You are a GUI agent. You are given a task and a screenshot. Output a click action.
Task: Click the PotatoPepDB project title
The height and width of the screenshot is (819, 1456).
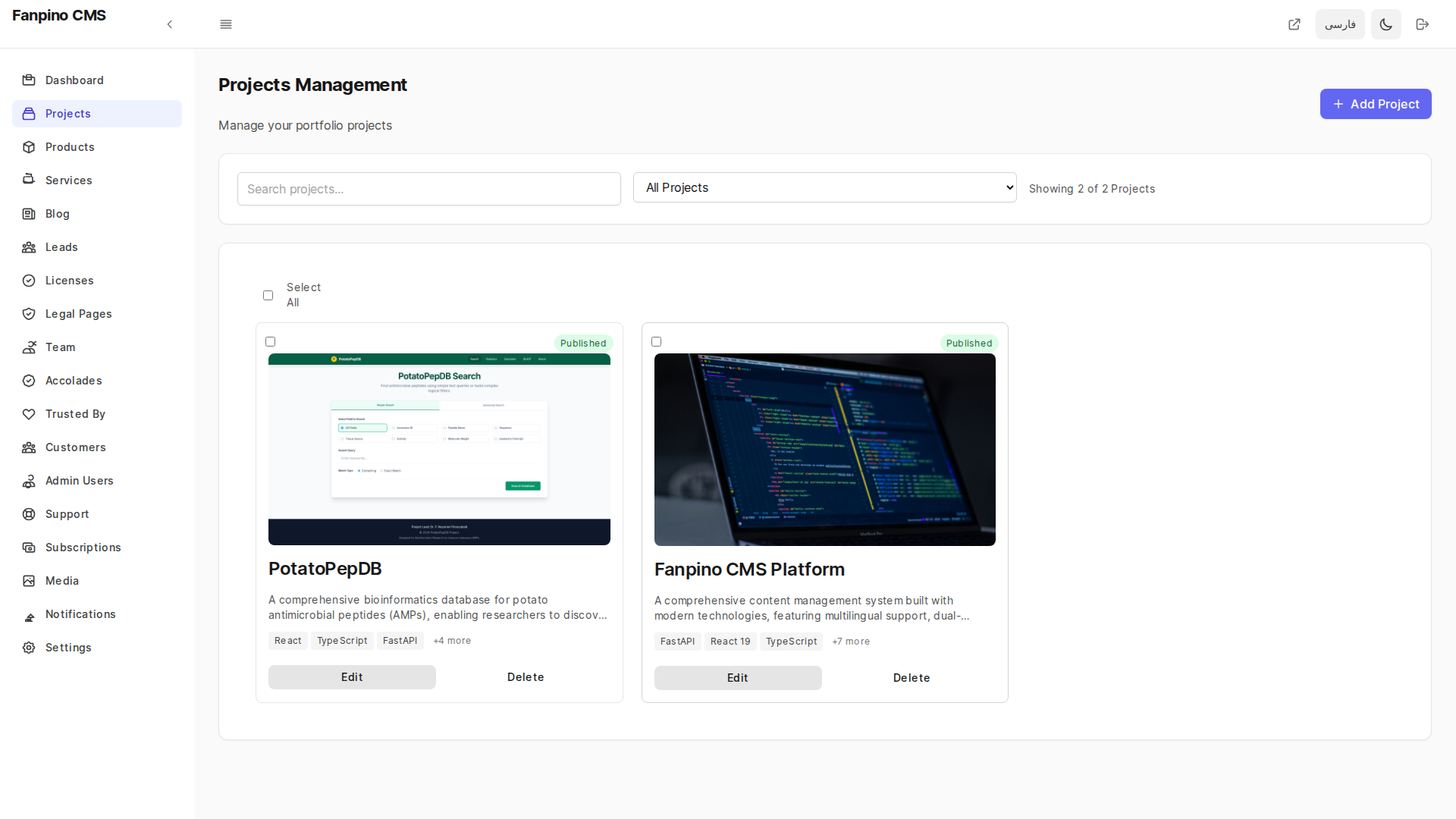(325, 569)
